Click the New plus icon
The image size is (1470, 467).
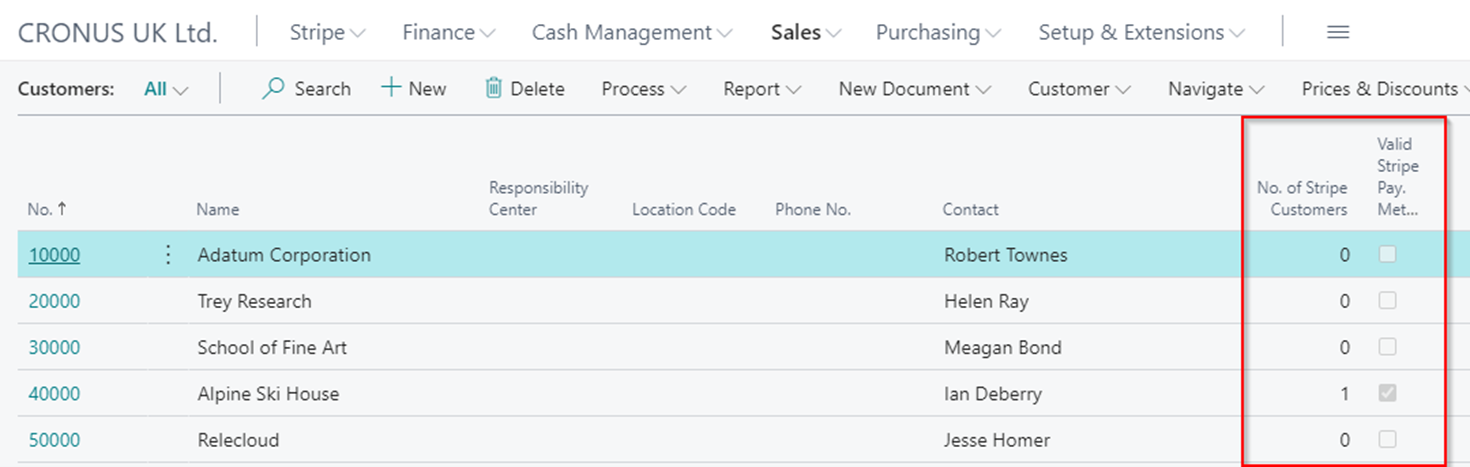(391, 89)
